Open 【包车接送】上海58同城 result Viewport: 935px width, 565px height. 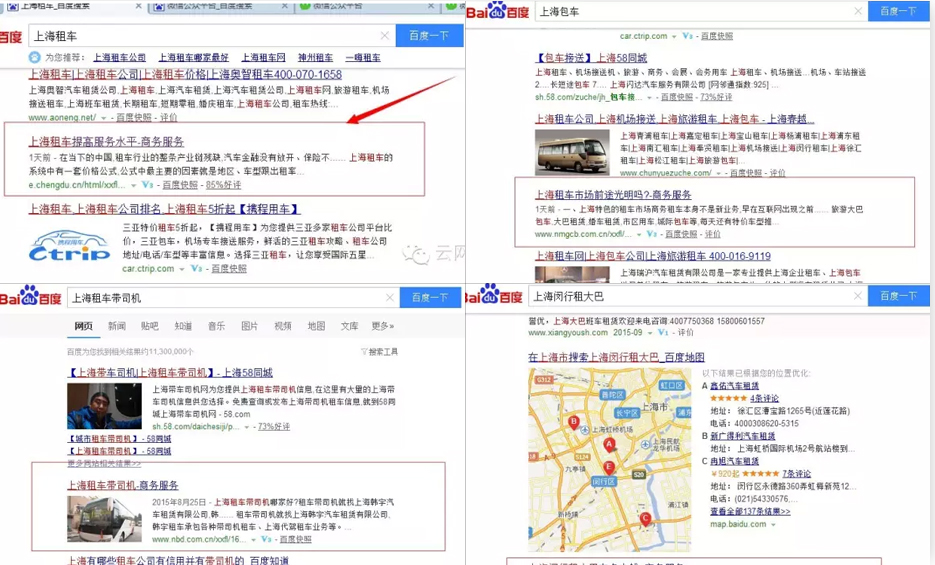591,58
